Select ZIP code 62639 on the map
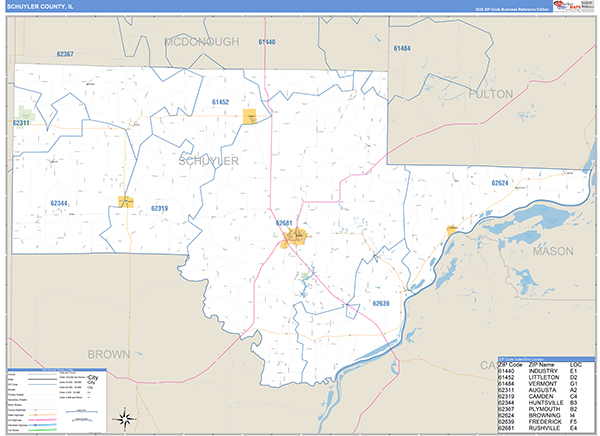The image size is (600, 436). (381, 304)
